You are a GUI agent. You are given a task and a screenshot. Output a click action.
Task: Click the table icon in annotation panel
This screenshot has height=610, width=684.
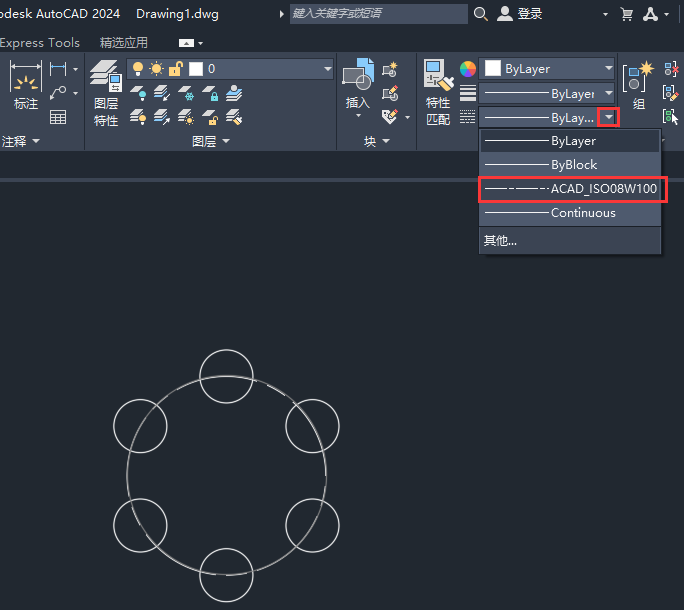click(x=58, y=117)
